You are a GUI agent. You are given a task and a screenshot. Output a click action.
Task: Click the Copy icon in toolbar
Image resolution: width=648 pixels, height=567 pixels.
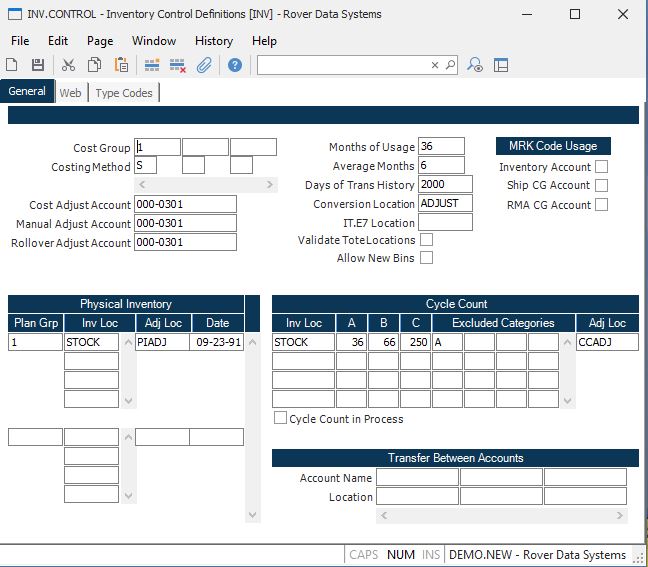pyautogui.click(x=94, y=65)
